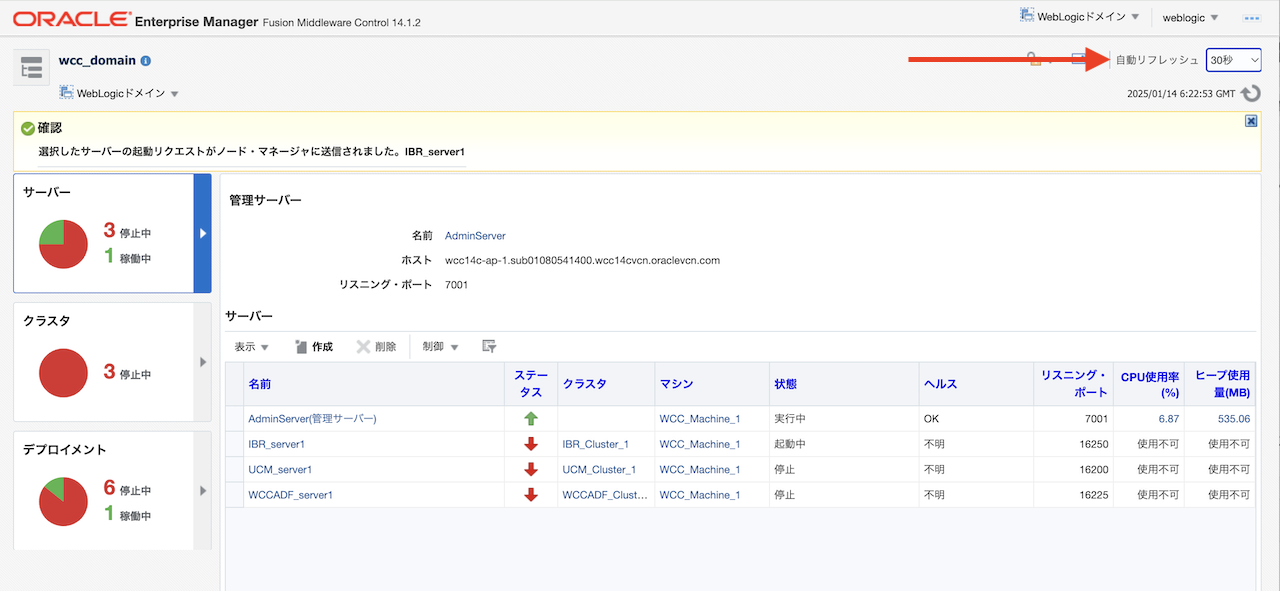This screenshot has width=1280, height=591.
Task: Sort by the CPU使用率(%) column header
Action: click(x=1150, y=384)
